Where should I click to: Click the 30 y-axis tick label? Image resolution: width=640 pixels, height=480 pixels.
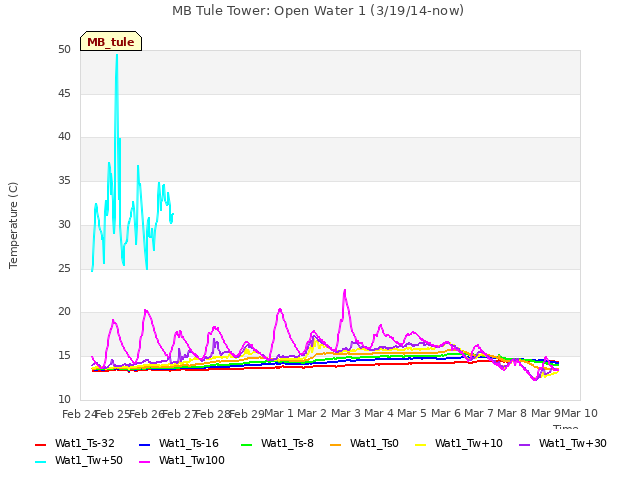[64, 224]
